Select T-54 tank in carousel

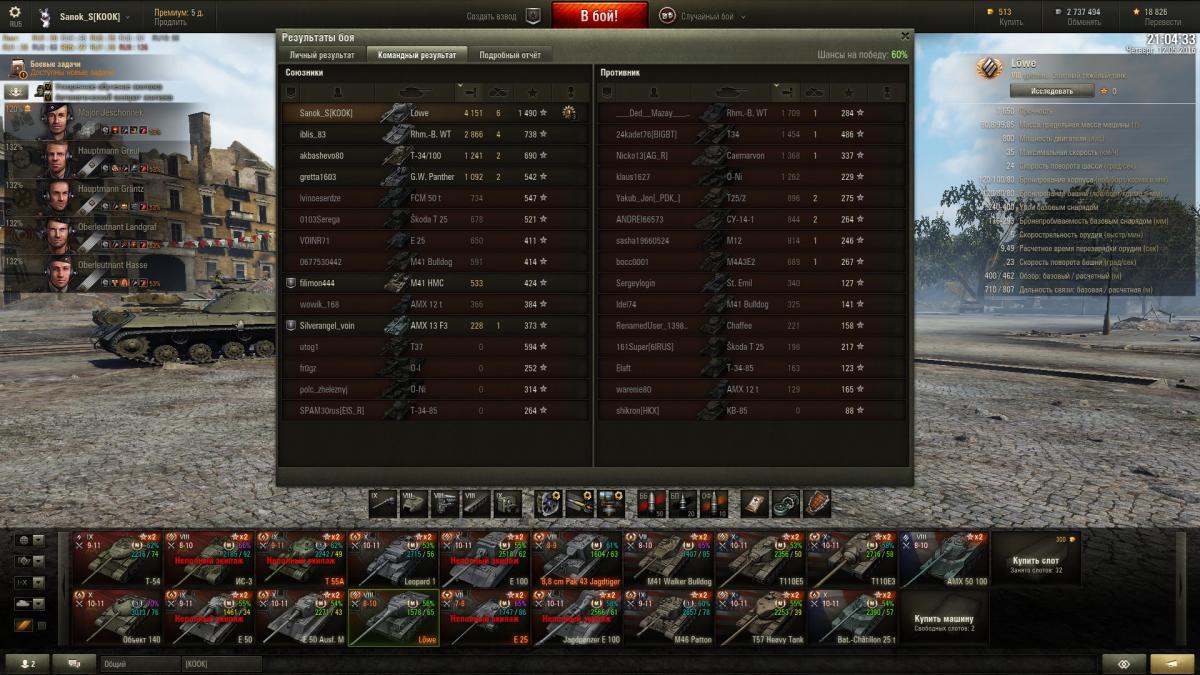117,559
